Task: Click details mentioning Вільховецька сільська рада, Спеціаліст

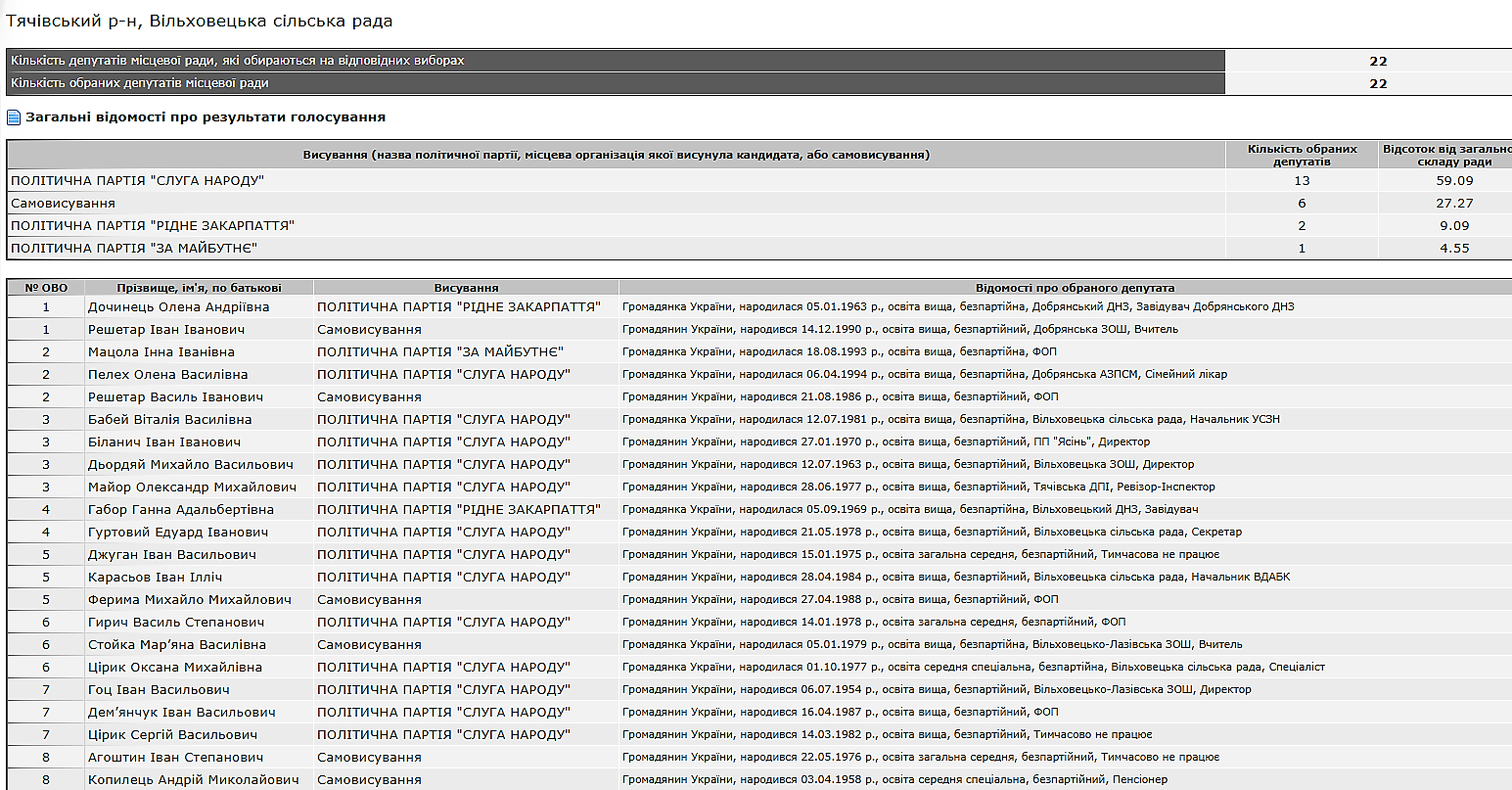Action: pos(974,667)
